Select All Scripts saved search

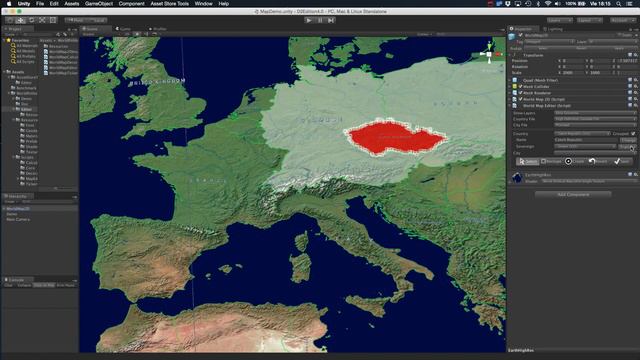pos(22,62)
